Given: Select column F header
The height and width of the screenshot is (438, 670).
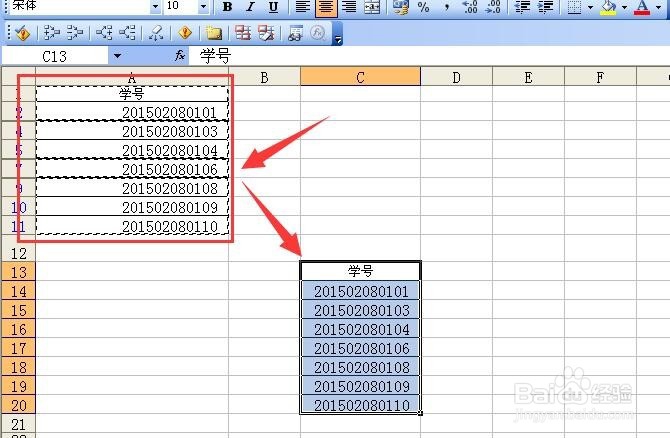Looking at the screenshot, I should [x=600, y=77].
